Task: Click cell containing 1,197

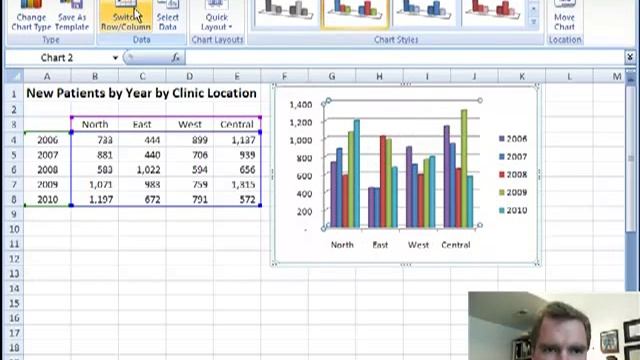Action: pyautogui.click(x=95, y=200)
